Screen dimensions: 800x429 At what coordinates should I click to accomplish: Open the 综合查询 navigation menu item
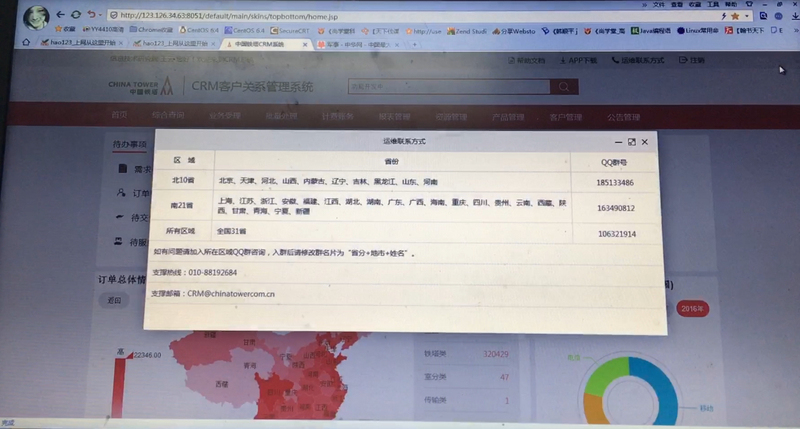point(168,115)
